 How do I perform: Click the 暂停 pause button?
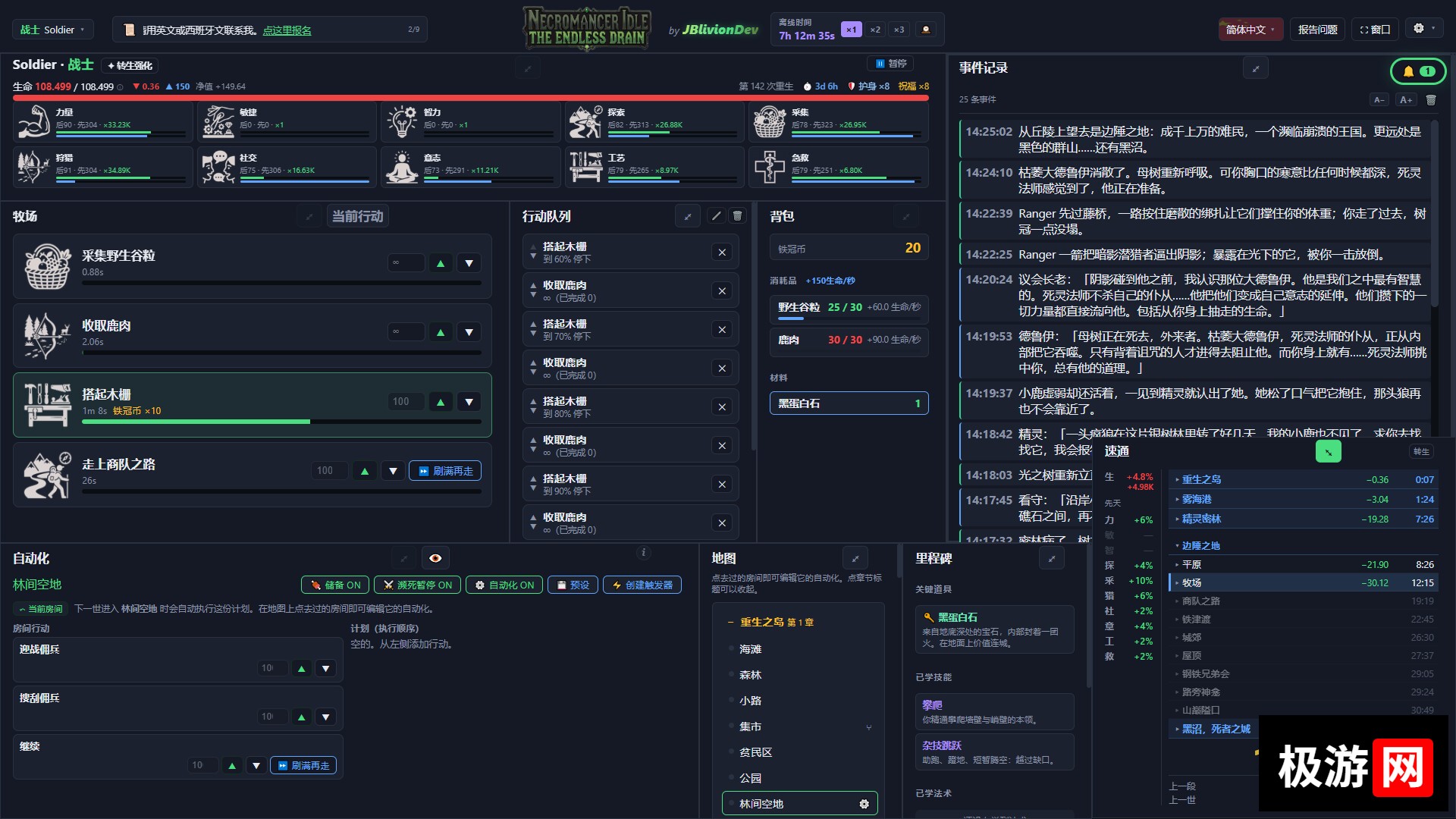[x=890, y=64]
